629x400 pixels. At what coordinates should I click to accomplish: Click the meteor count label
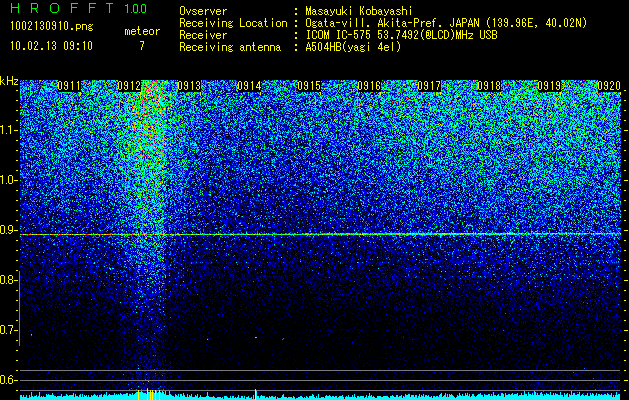coord(142,31)
